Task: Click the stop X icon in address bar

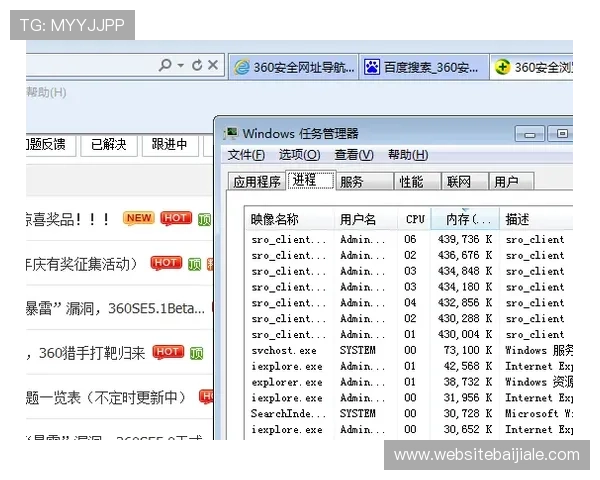Action: click(x=213, y=65)
